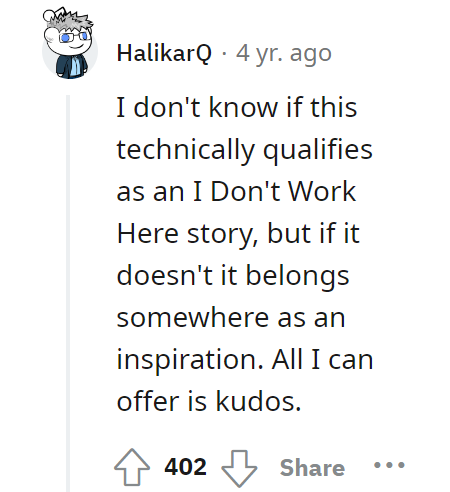The image size is (450, 492).
Task: Click the 'I Don't Work Here' phrase
Action: coord(236,213)
